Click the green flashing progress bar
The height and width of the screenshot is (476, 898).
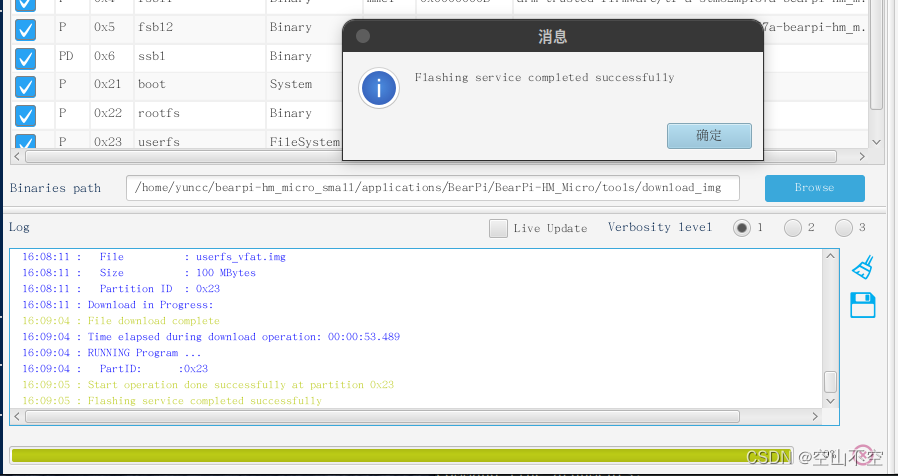coord(401,456)
